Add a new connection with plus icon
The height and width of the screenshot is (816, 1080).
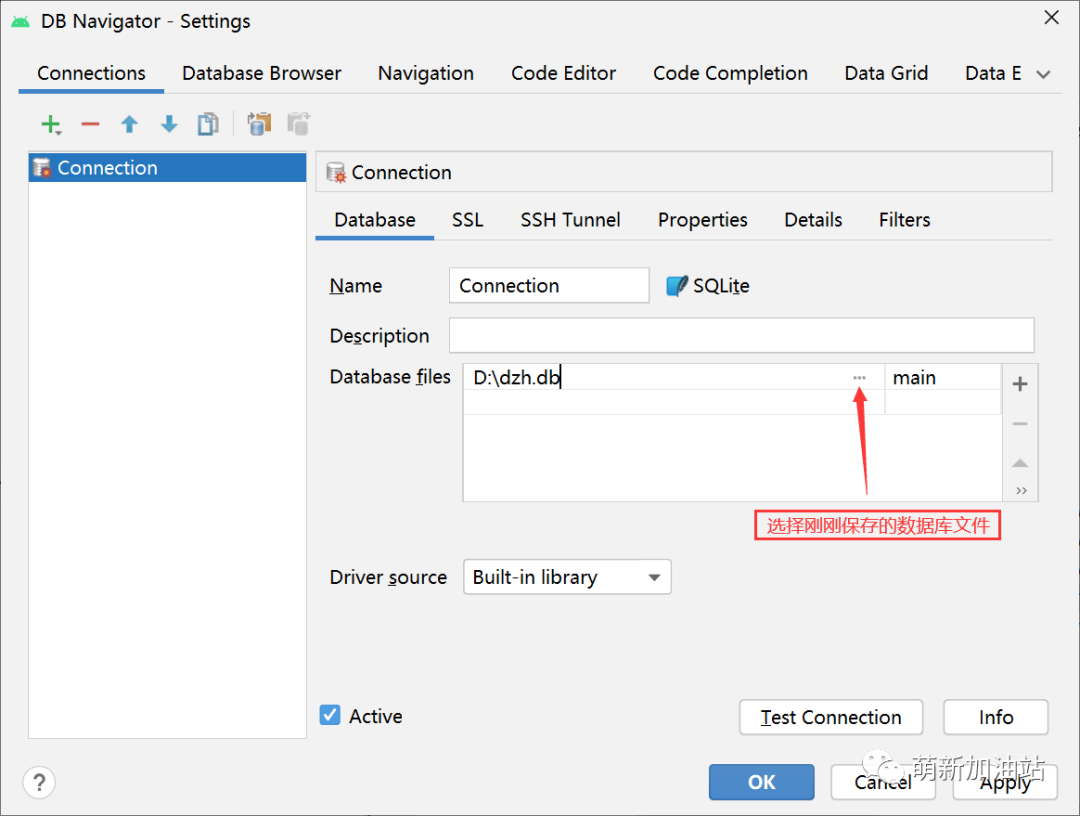(51, 125)
